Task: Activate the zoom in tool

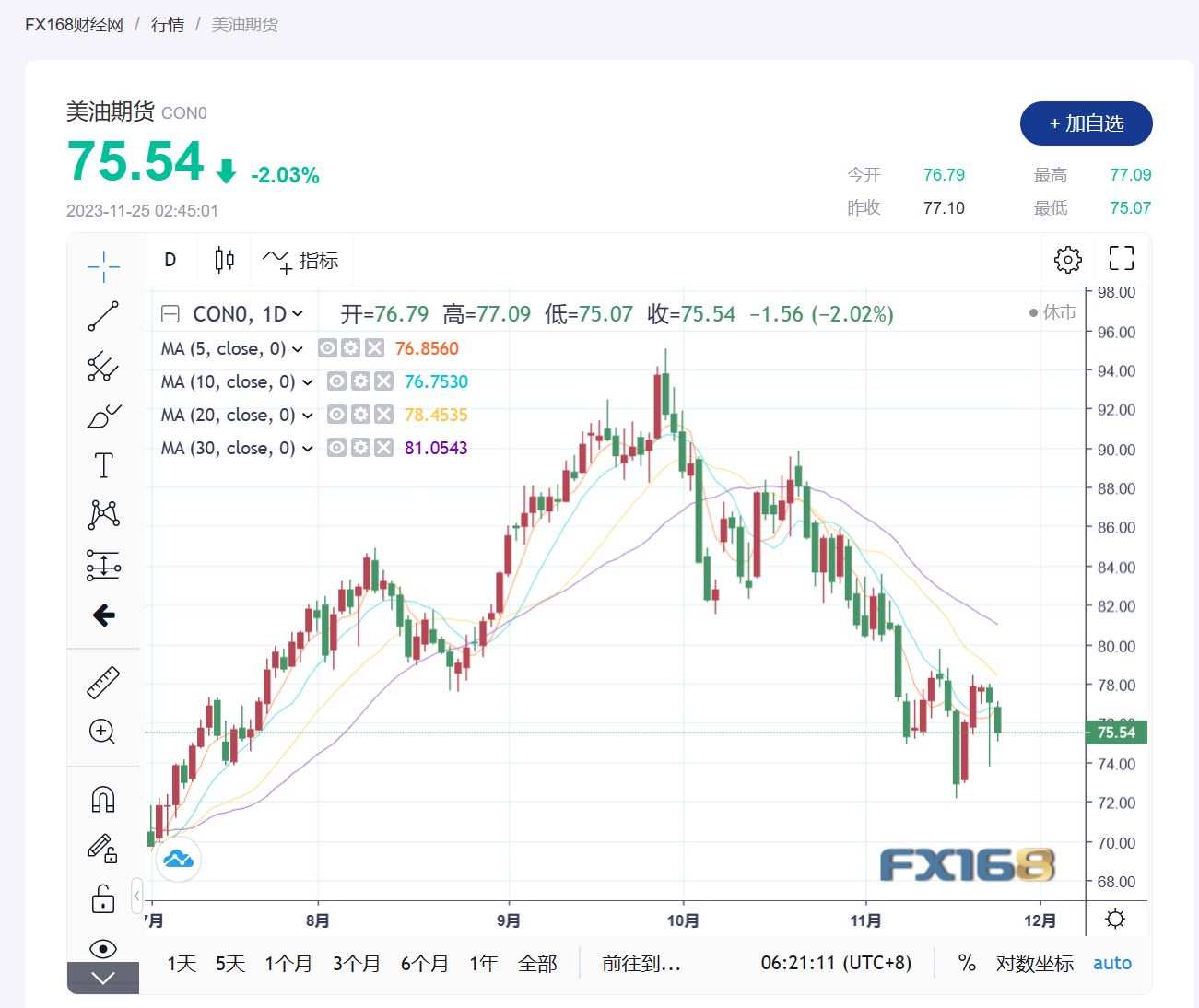Action: pos(102,732)
